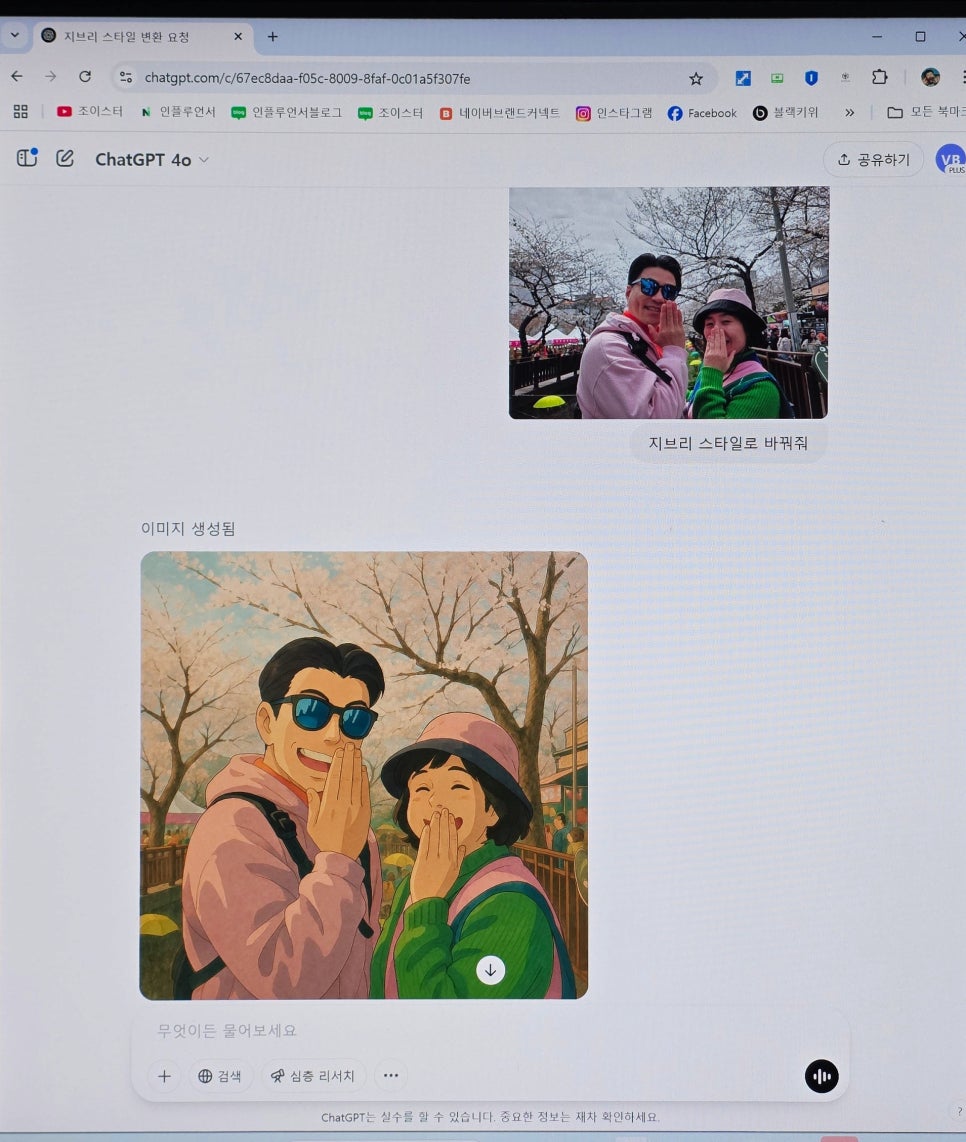This screenshot has width=966, height=1142.
Task: Open the 조이스터 YouTube bookmark
Action: [90, 111]
